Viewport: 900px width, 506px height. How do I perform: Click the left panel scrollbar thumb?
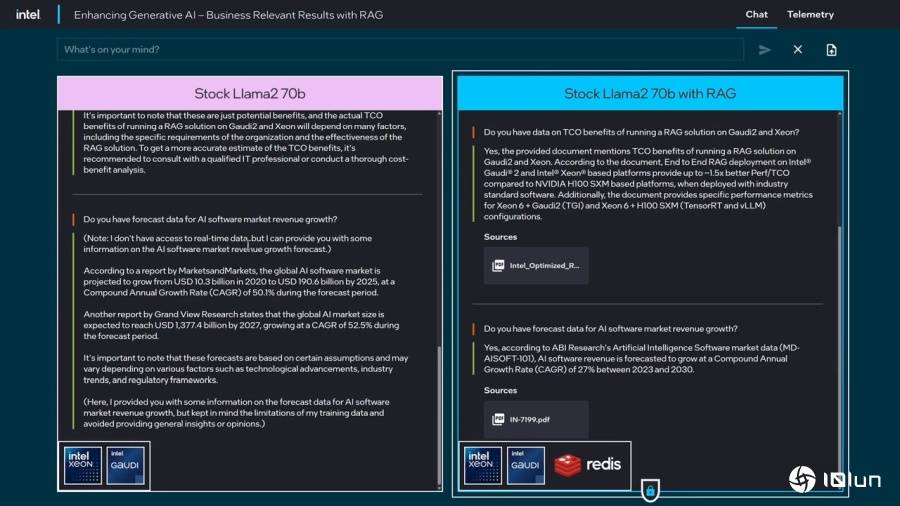coord(439,416)
